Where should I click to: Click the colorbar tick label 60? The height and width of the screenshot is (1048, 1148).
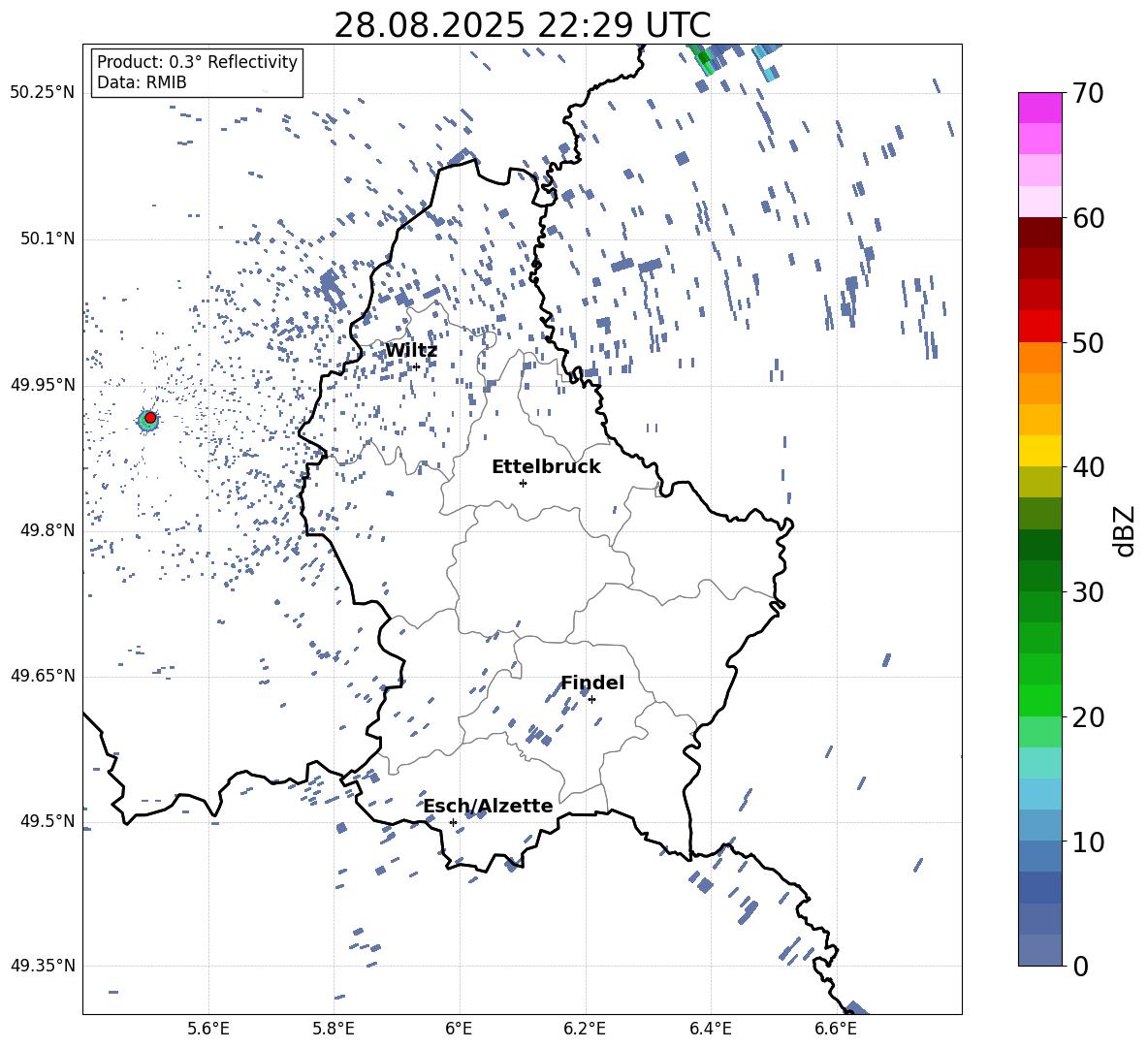click(x=1088, y=218)
